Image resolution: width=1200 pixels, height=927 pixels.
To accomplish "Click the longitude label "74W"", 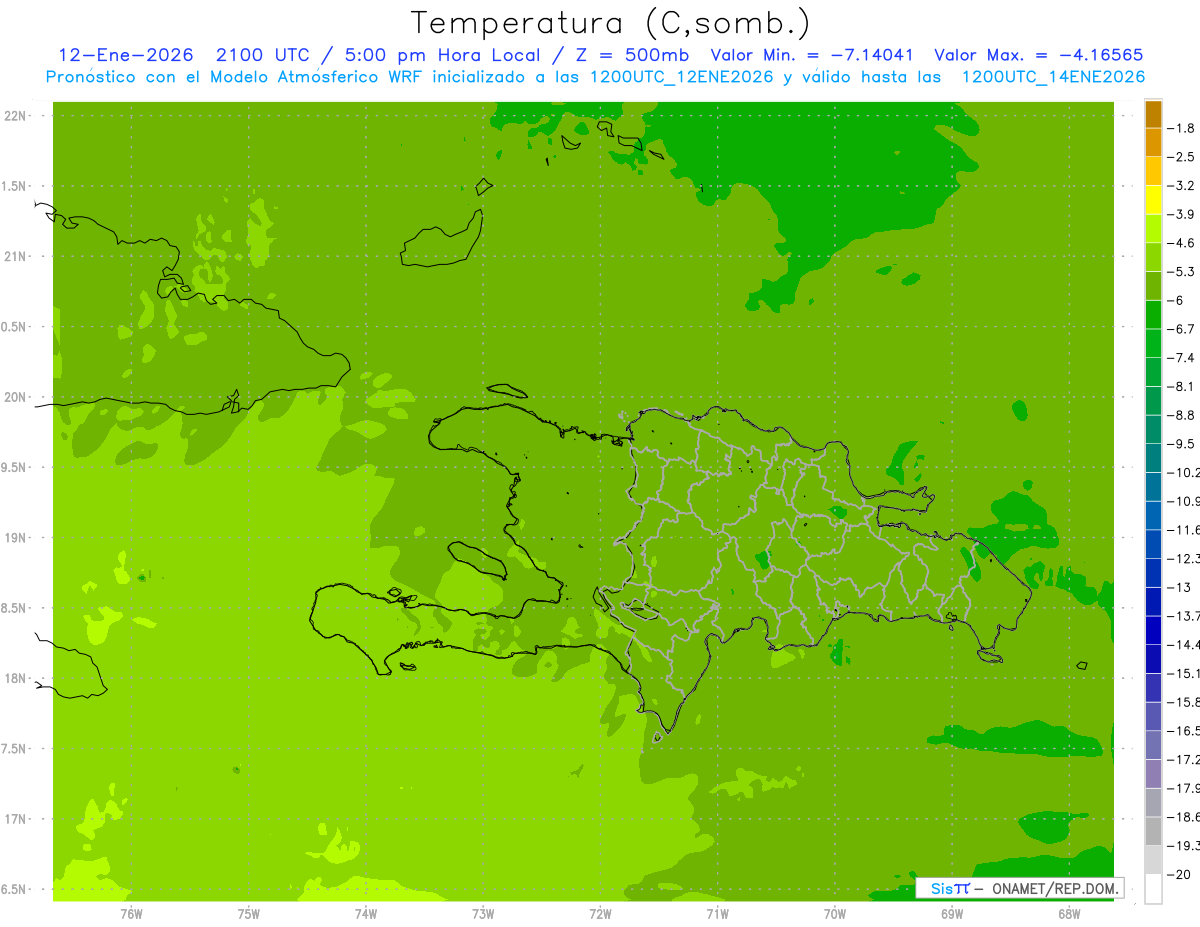I will click(x=366, y=913).
